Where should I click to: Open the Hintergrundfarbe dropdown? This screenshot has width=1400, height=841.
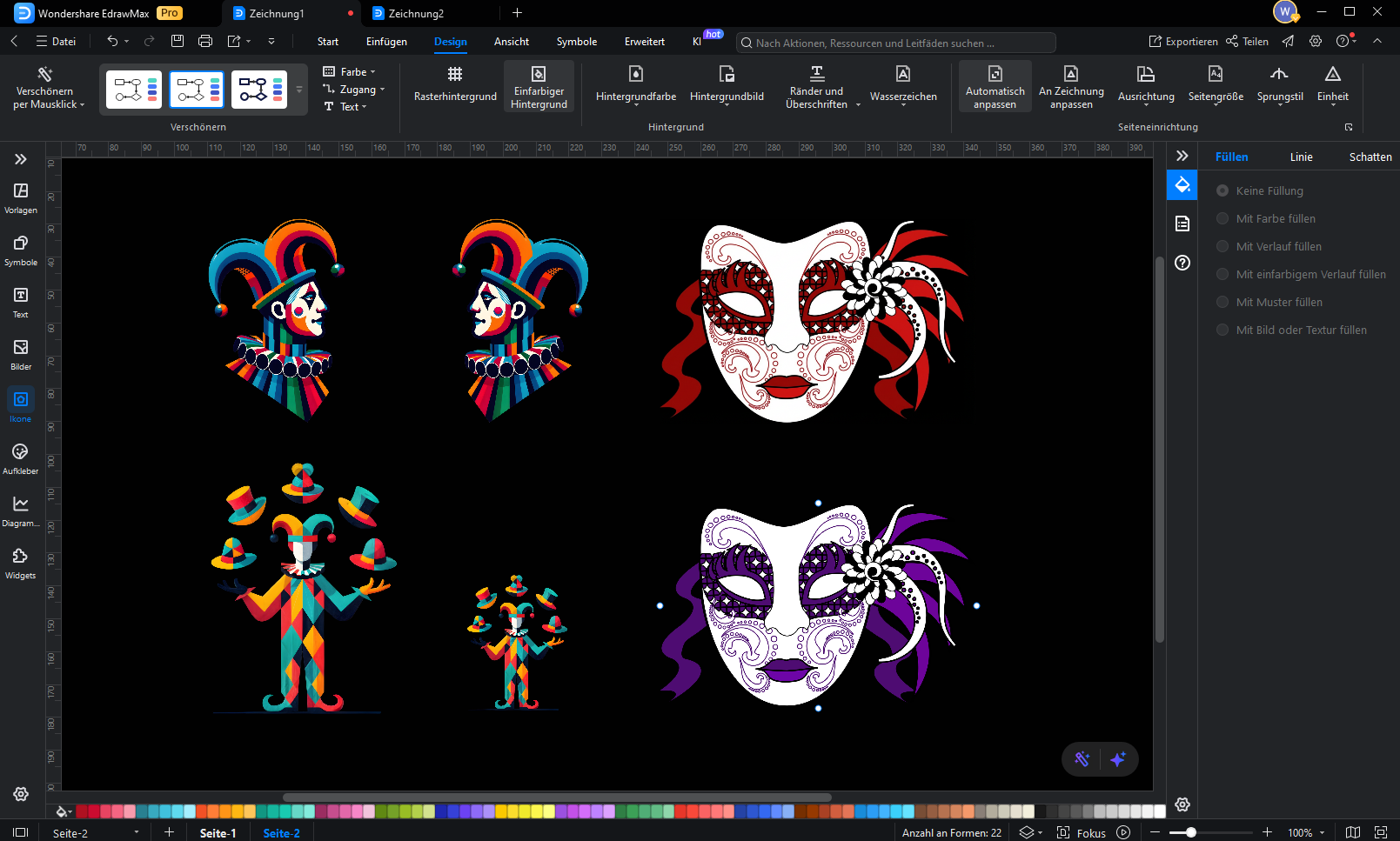[634, 84]
